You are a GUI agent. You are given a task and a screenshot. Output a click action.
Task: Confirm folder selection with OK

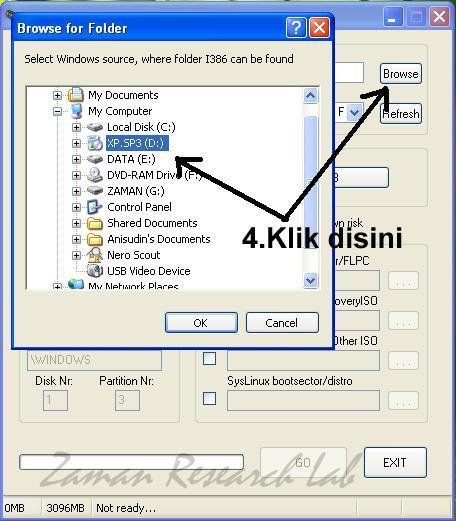point(201,323)
